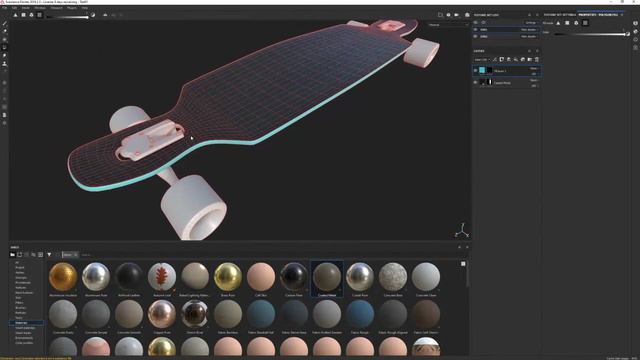Select the Projection tool
This screenshot has height=360, width=640.
pyautogui.click(x=4, y=40)
